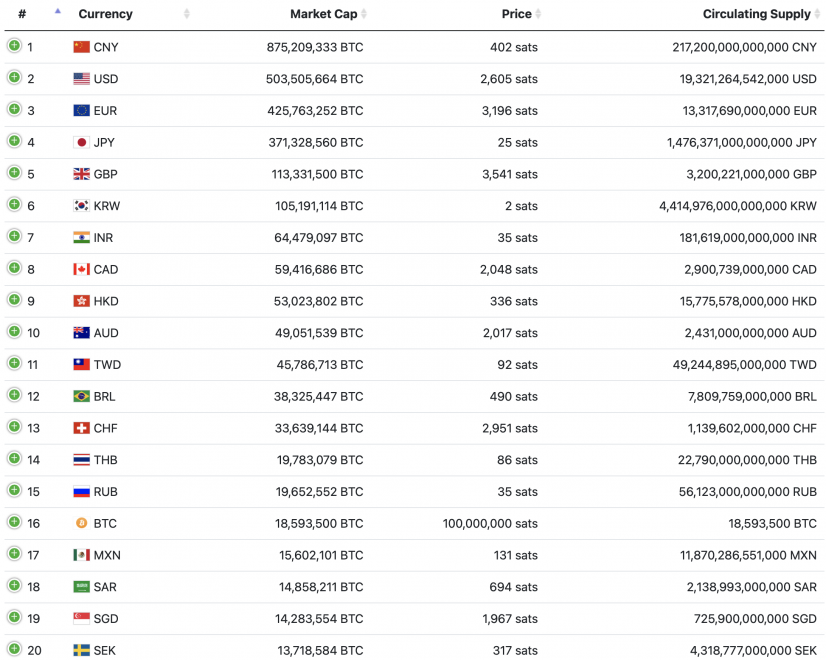826x660 pixels.
Task: Expand the BTC row using the green plus icon
Action: (14, 523)
